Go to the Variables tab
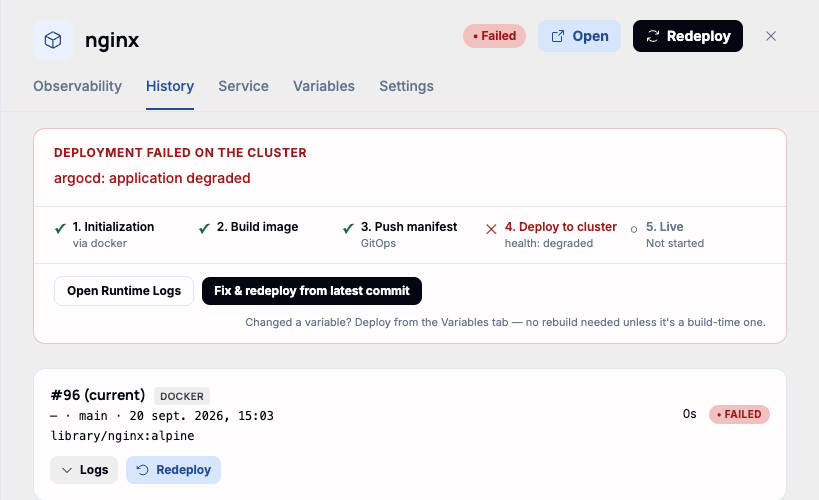Image resolution: width=819 pixels, height=500 pixels. coord(324,86)
